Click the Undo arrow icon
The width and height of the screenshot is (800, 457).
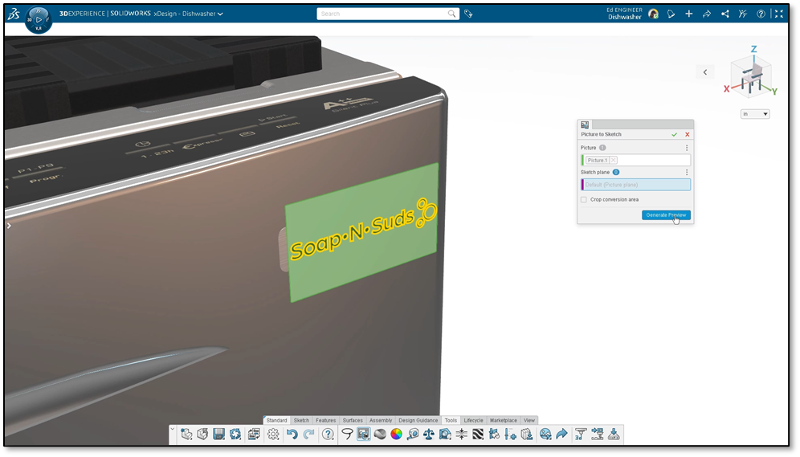[292, 434]
